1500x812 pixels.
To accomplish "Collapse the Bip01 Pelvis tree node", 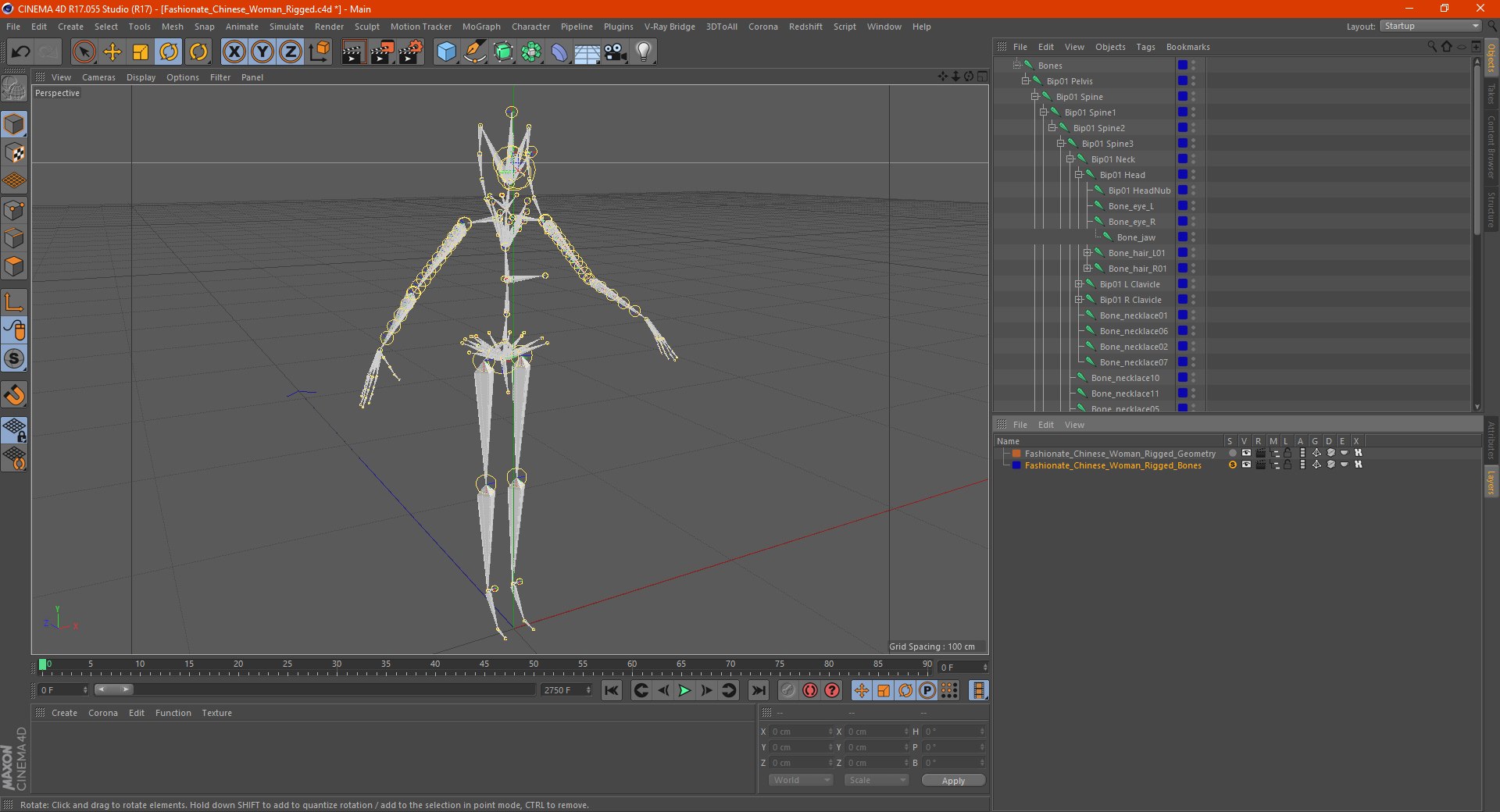I will tap(1025, 80).
